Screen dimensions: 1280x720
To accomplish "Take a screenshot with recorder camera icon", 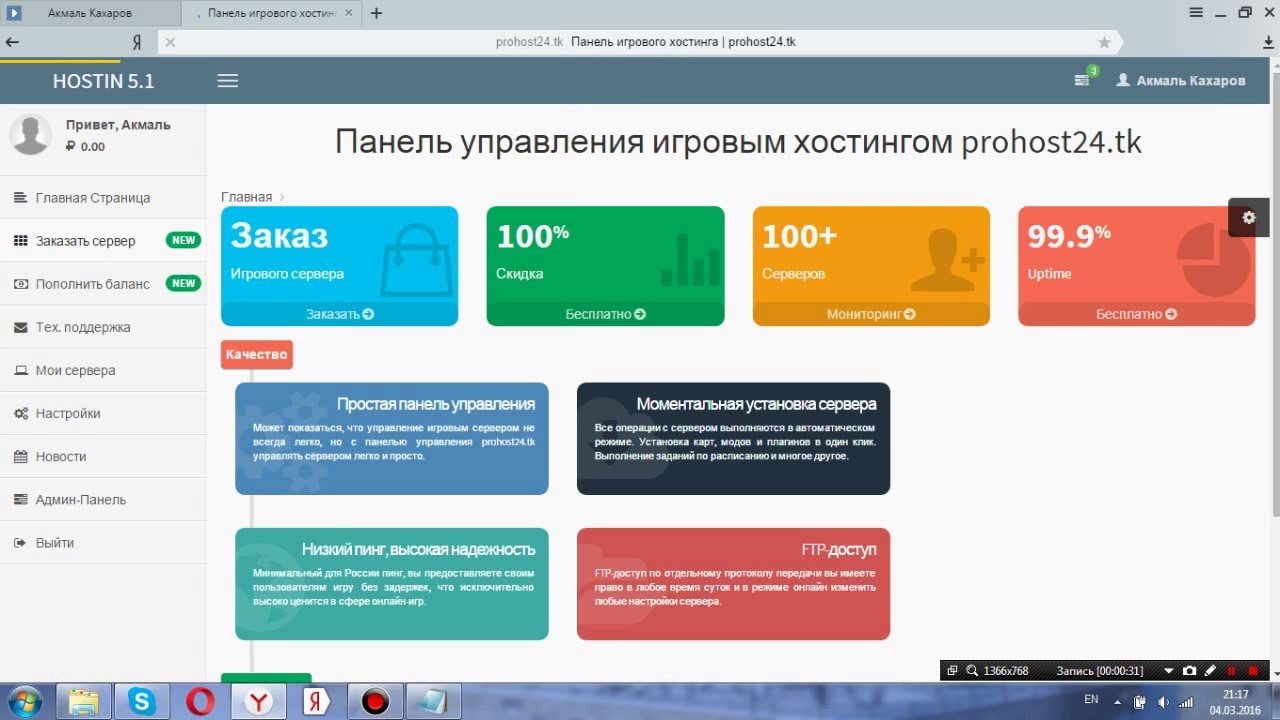I will coord(1189,670).
